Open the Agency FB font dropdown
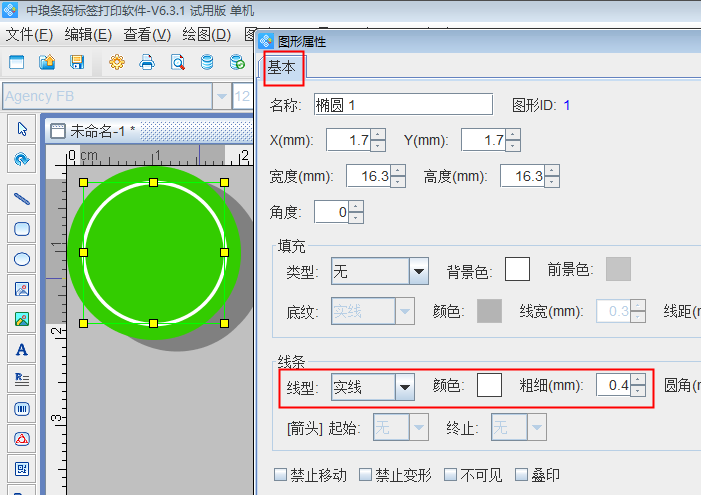 221,96
